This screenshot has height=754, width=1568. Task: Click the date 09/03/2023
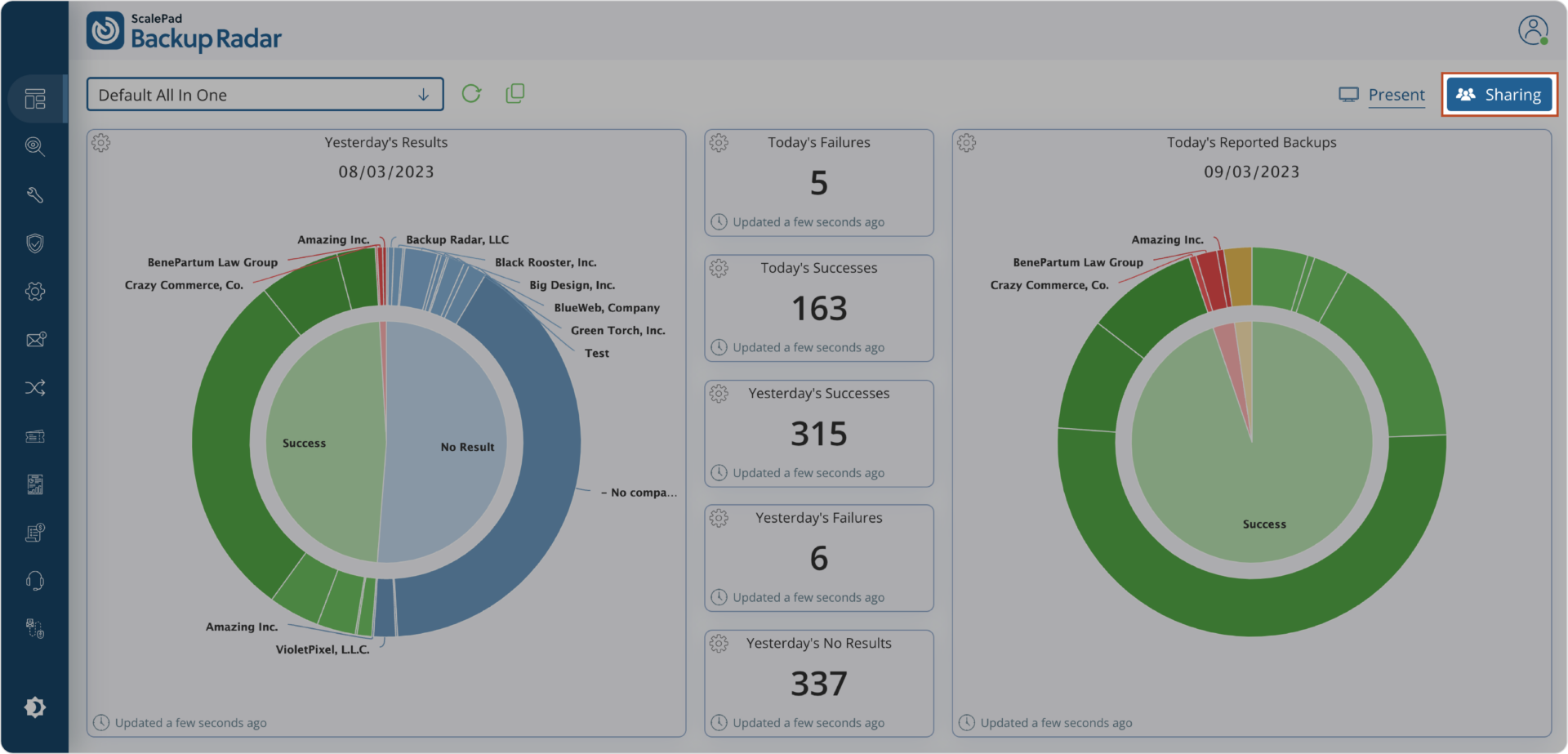[x=1251, y=172]
